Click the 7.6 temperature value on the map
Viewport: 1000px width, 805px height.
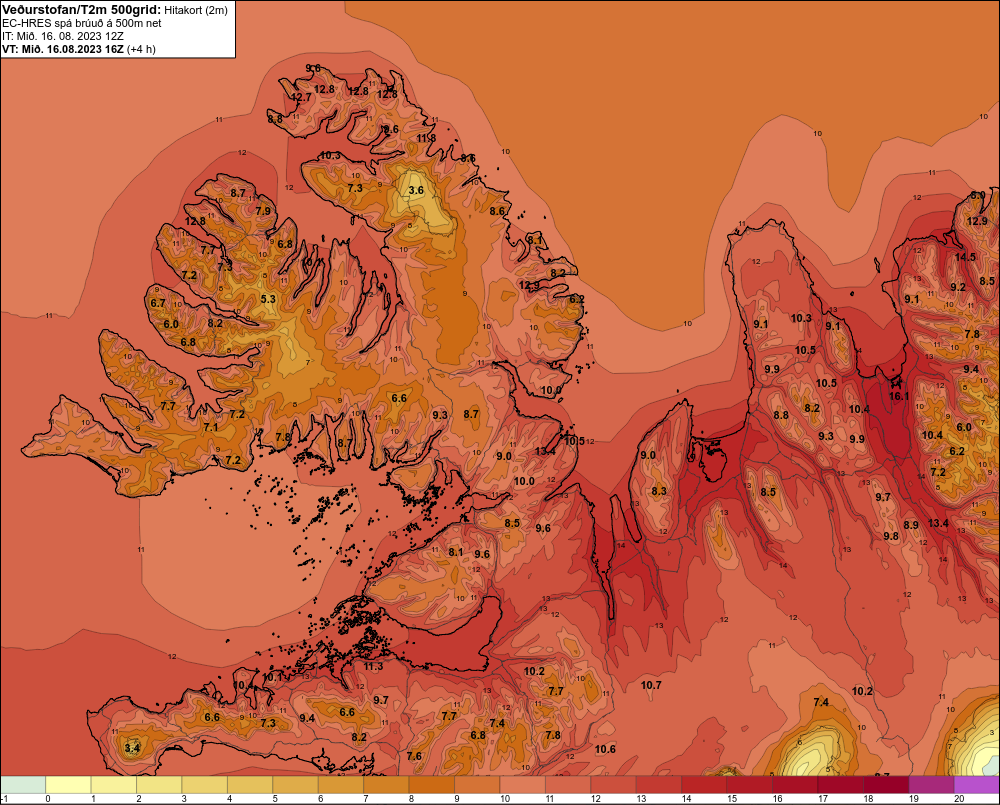pyautogui.click(x=414, y=756)
